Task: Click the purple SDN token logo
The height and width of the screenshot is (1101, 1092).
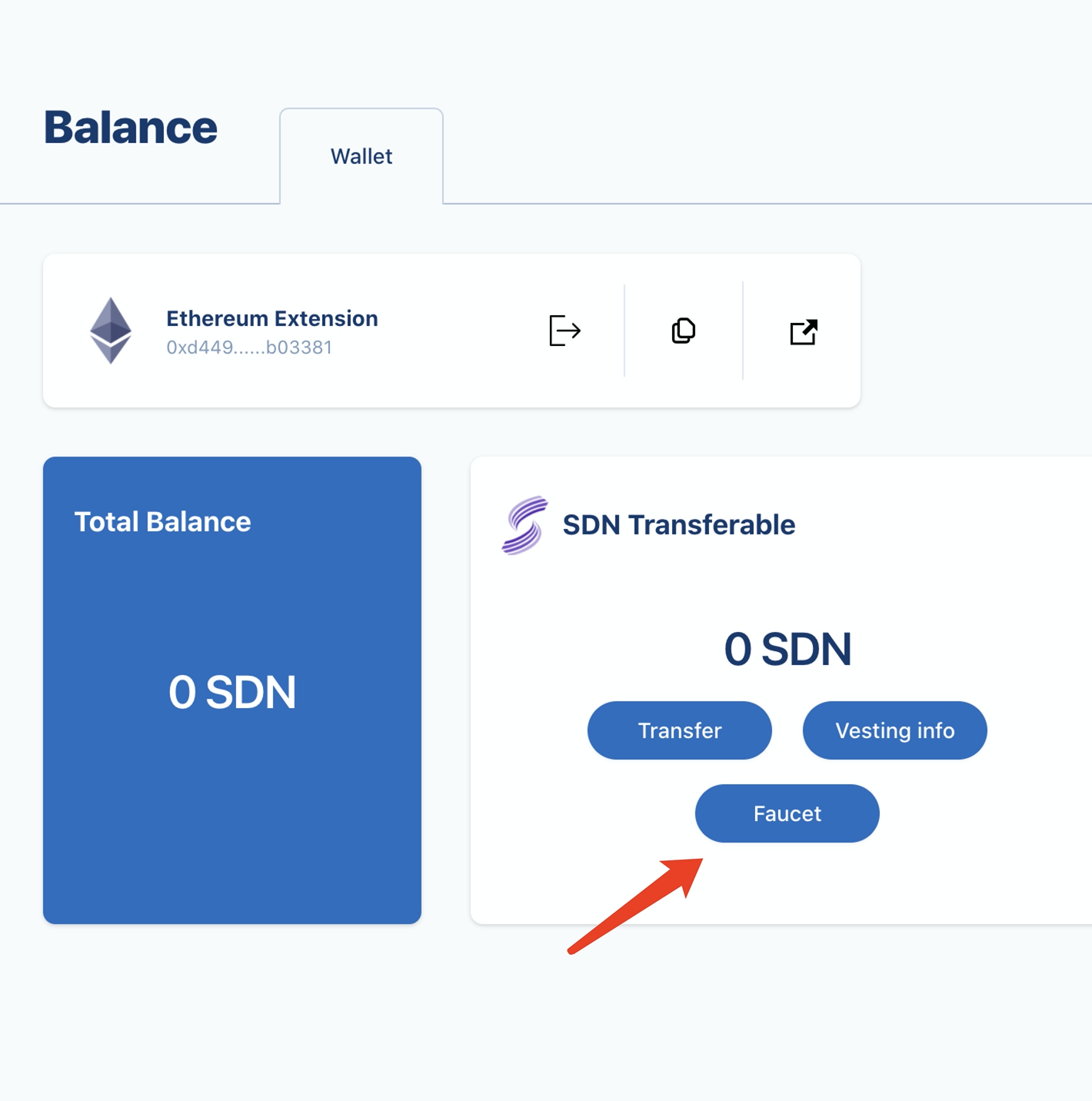Action: pos(524,525)
